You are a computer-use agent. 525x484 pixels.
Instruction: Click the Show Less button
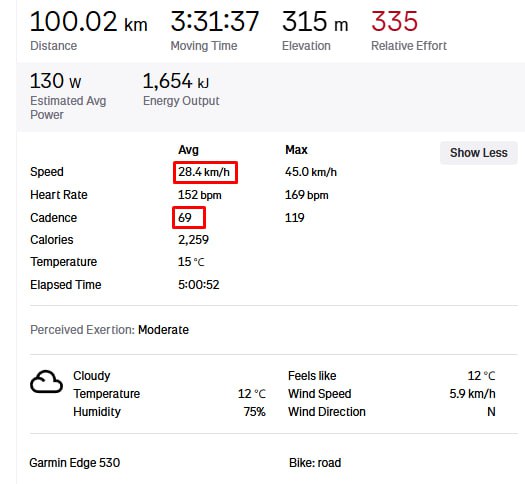478,153
